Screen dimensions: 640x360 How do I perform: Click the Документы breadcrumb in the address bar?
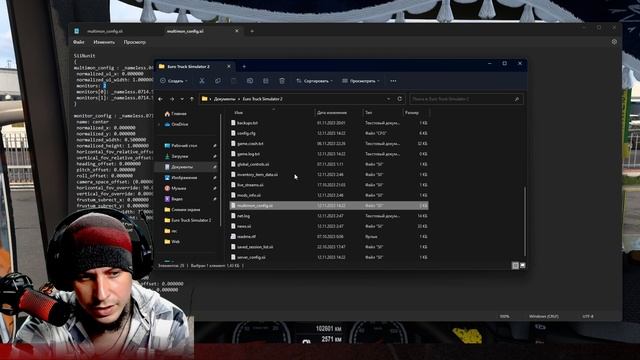[224, 99]
